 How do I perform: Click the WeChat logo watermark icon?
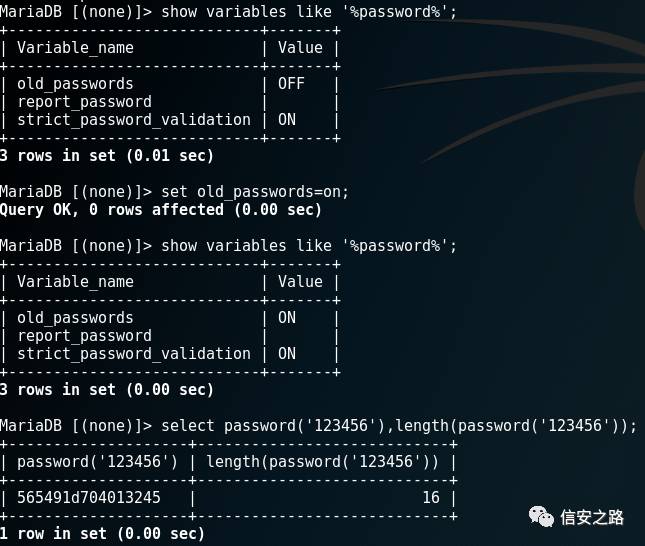pos(541,517)
